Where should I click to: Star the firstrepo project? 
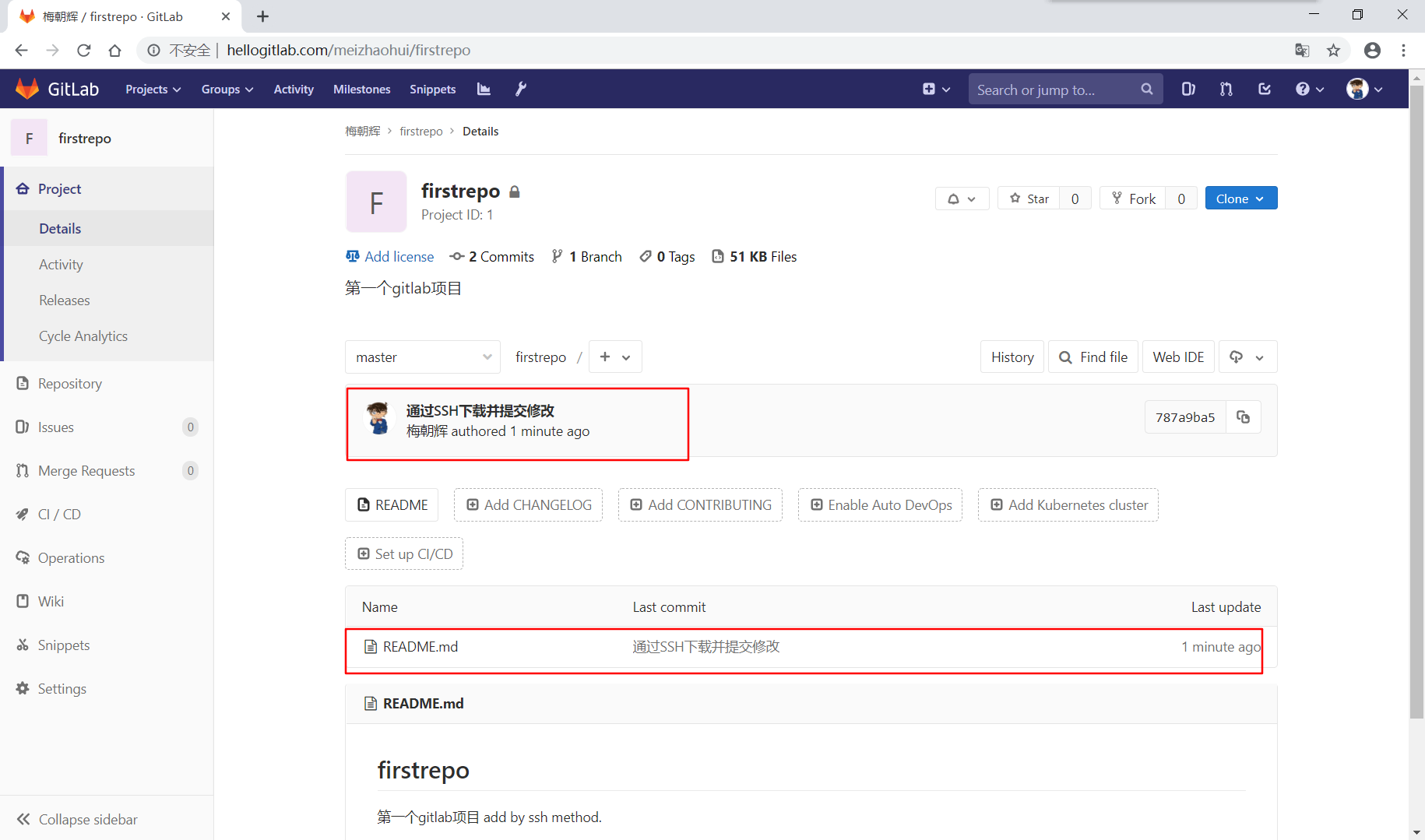(x=1029, y=199)
